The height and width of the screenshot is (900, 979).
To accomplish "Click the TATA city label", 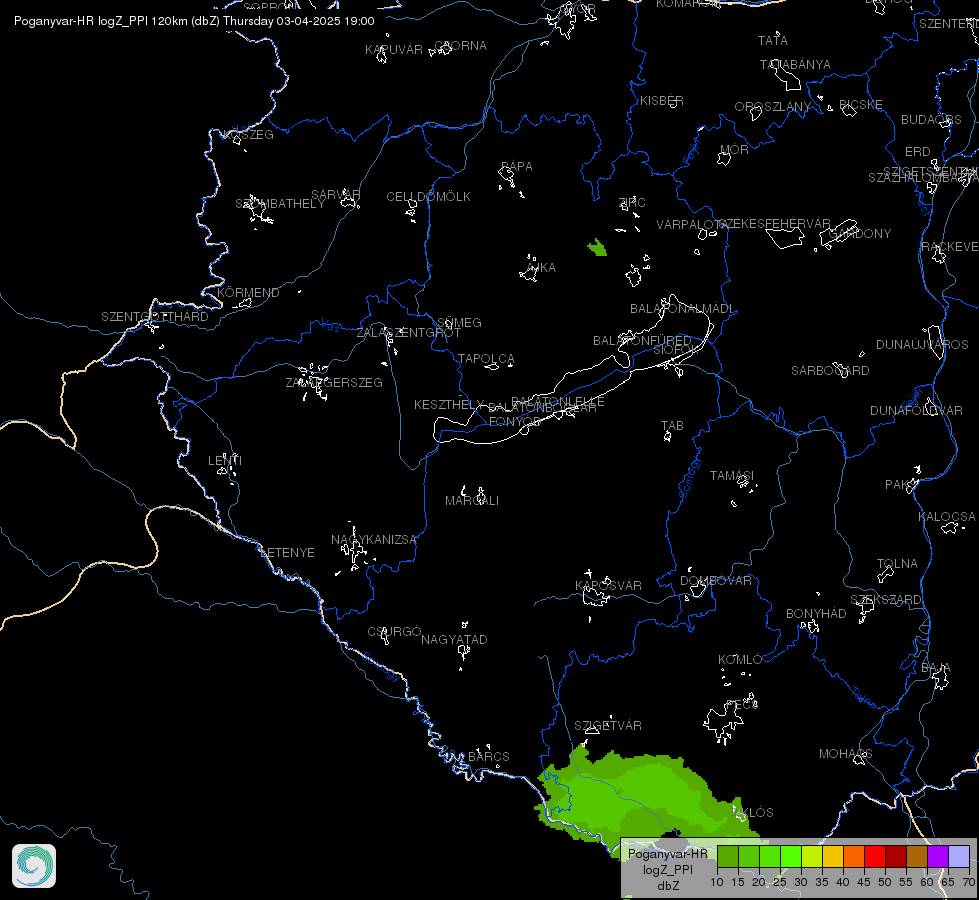I will point(772,41).
